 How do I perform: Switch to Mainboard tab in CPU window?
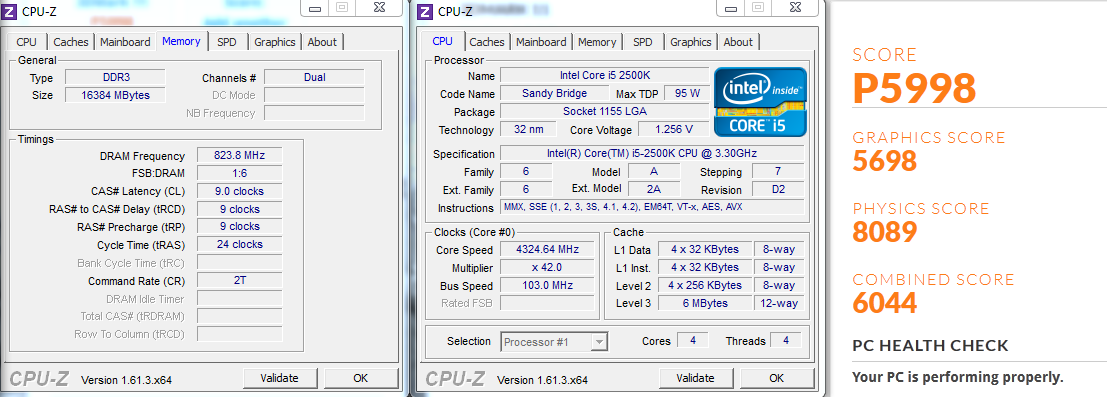[x=541, y=42]
